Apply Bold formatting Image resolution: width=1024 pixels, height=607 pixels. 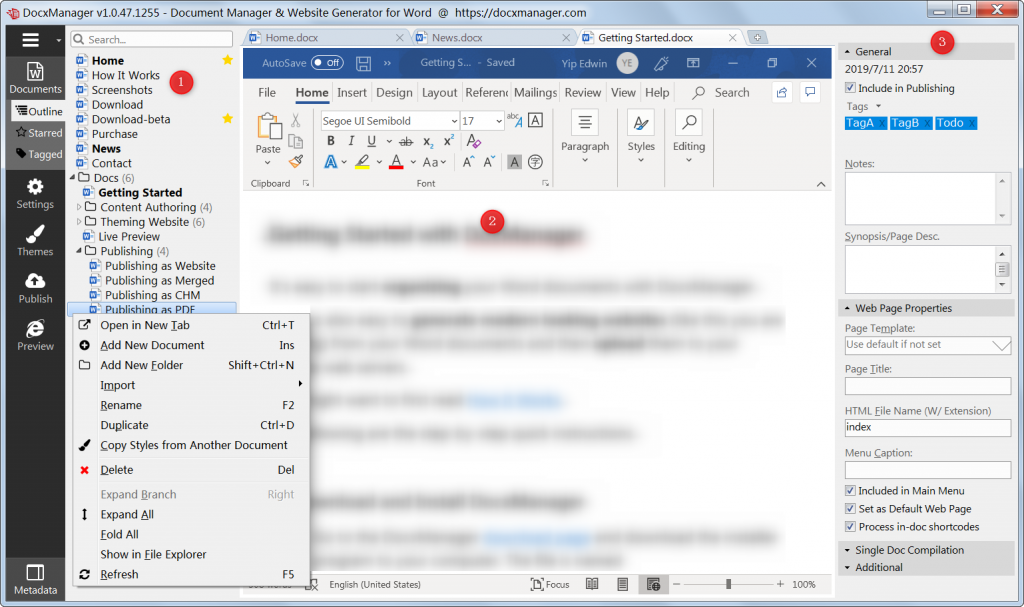331,140
